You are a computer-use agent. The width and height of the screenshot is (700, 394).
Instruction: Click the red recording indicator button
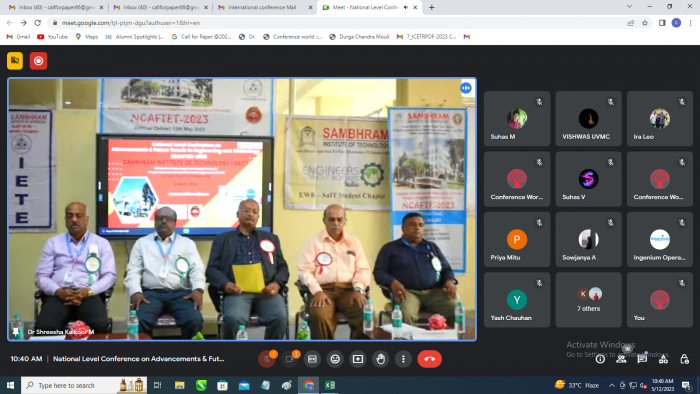38,61
